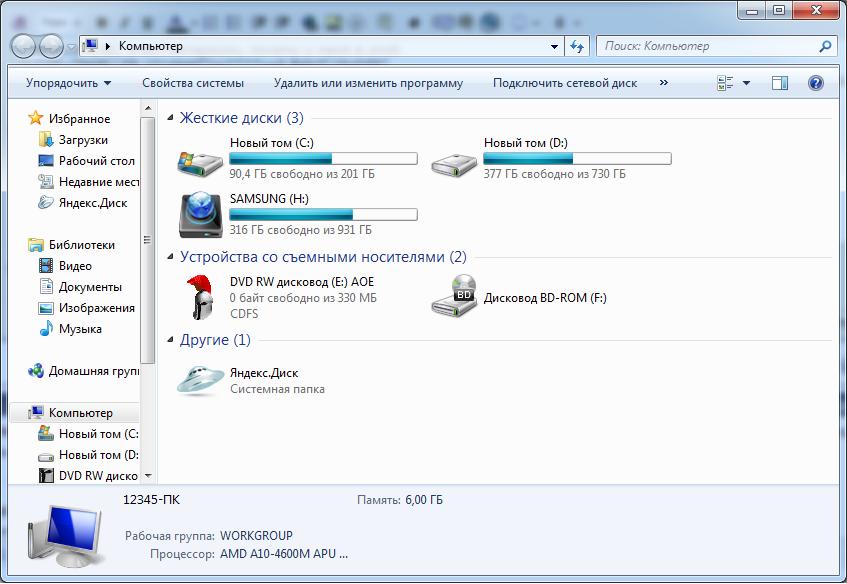Image resolution: width=847 pixels, height=584 pixels.
Task: Select Новый том (C:) in sidebar tree
Action: point(88,434)
